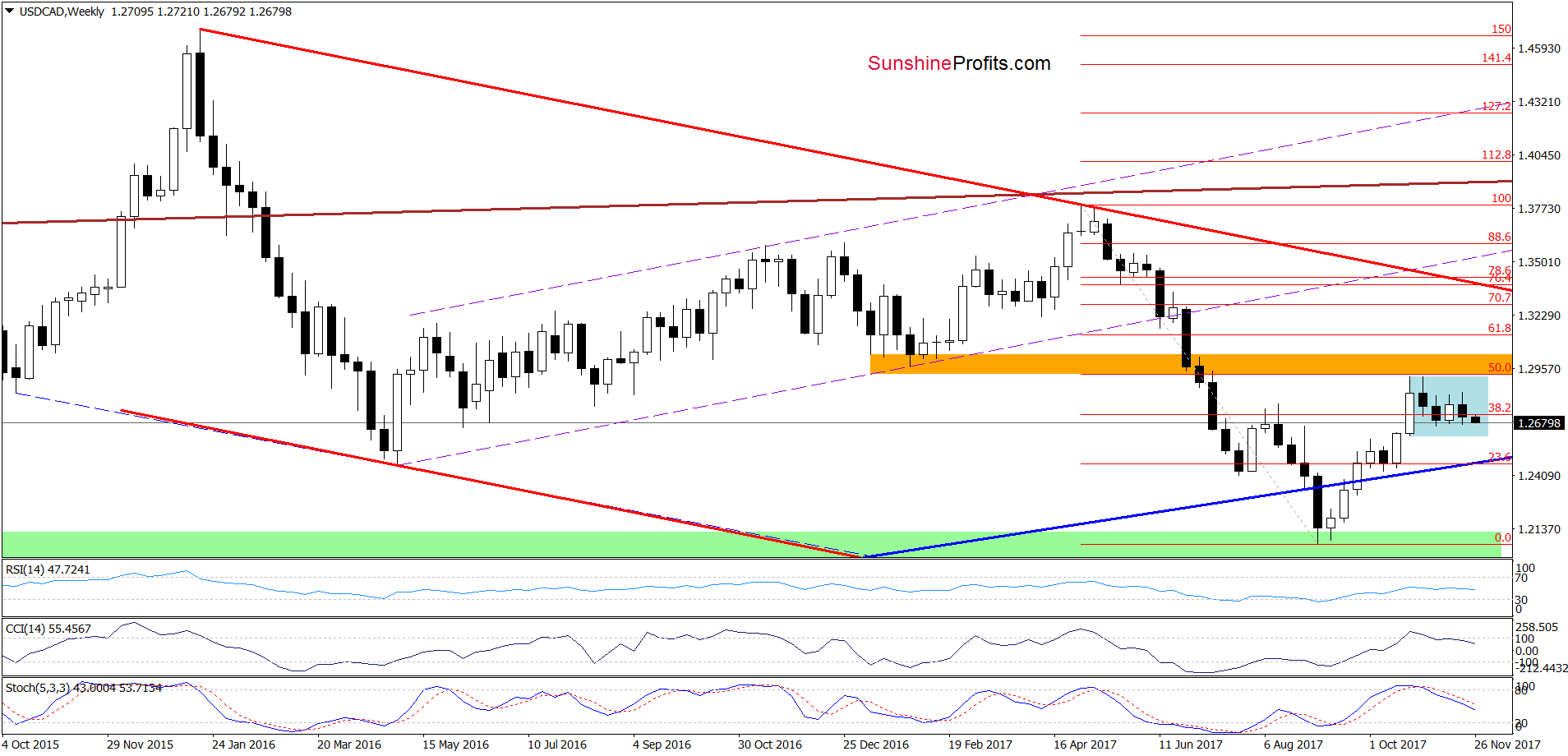Select the 112.8 Fibonacci level label
This screenshot has width=1568, height=756.
tap(1497, 154)
